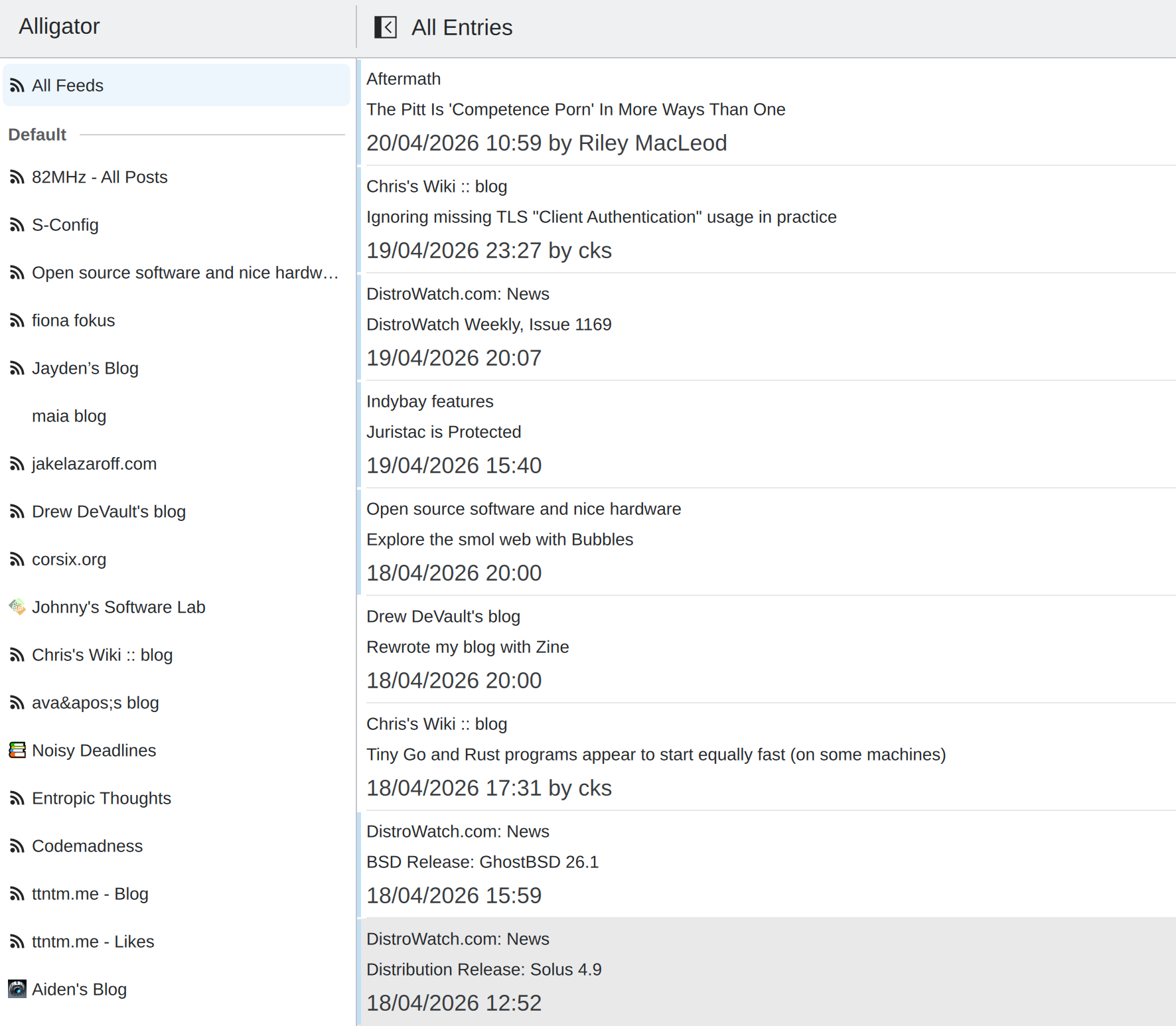
Task: Click the RSS icon beside All Feeds
Action: [x=17, y=86]
